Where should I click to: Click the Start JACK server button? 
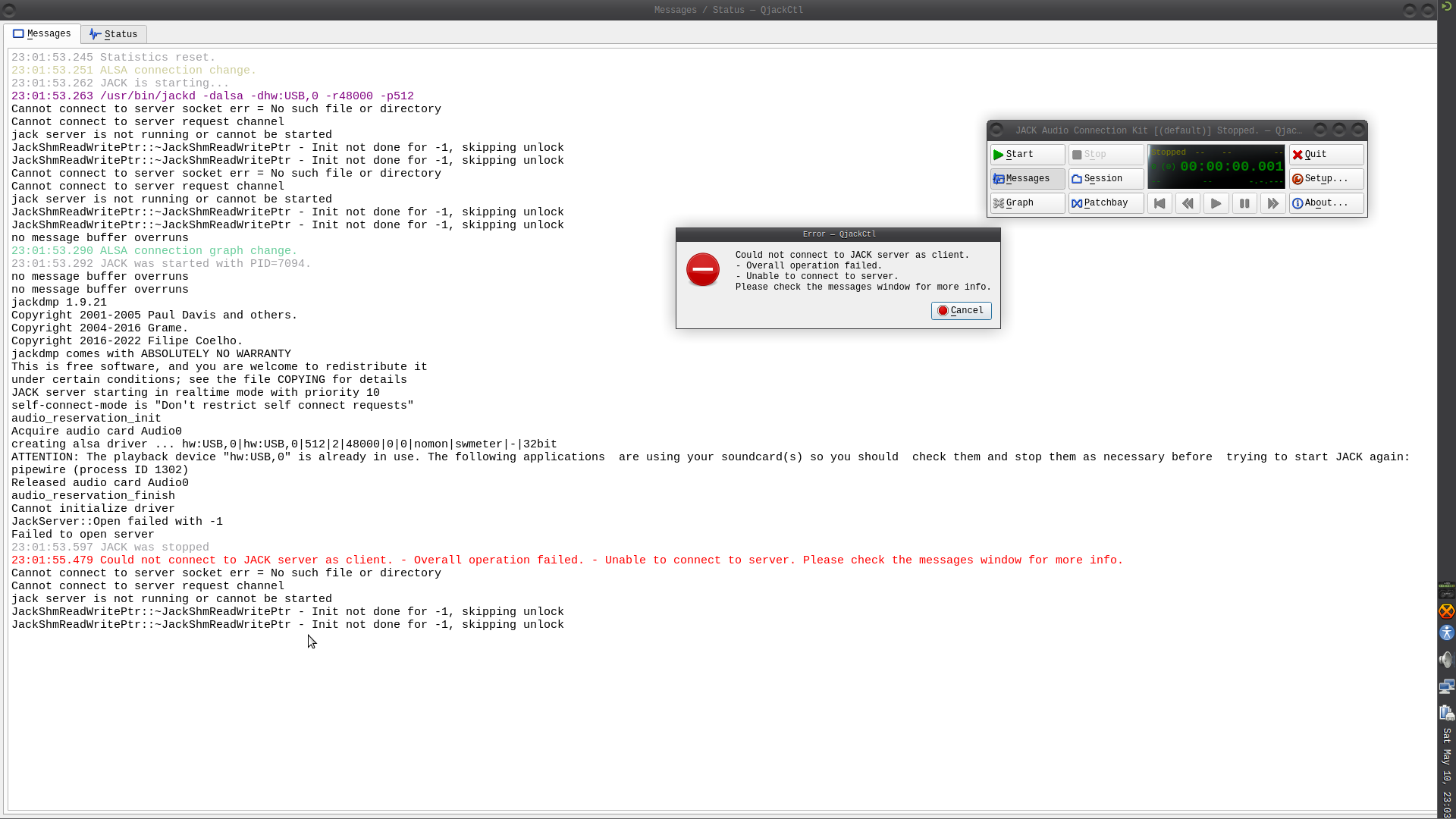tap(1027, 155)
